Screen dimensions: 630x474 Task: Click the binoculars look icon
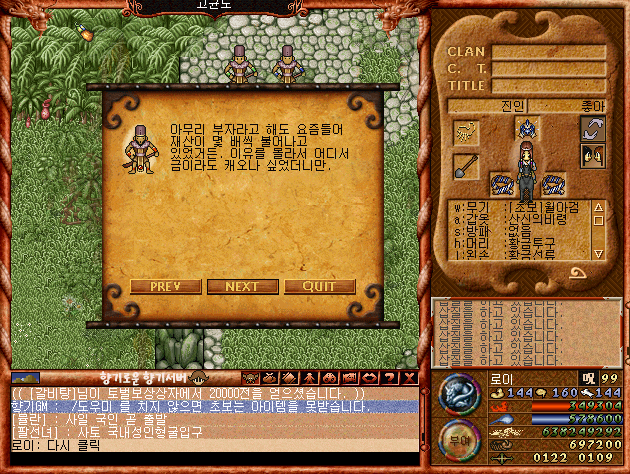(x=329, y=378)
